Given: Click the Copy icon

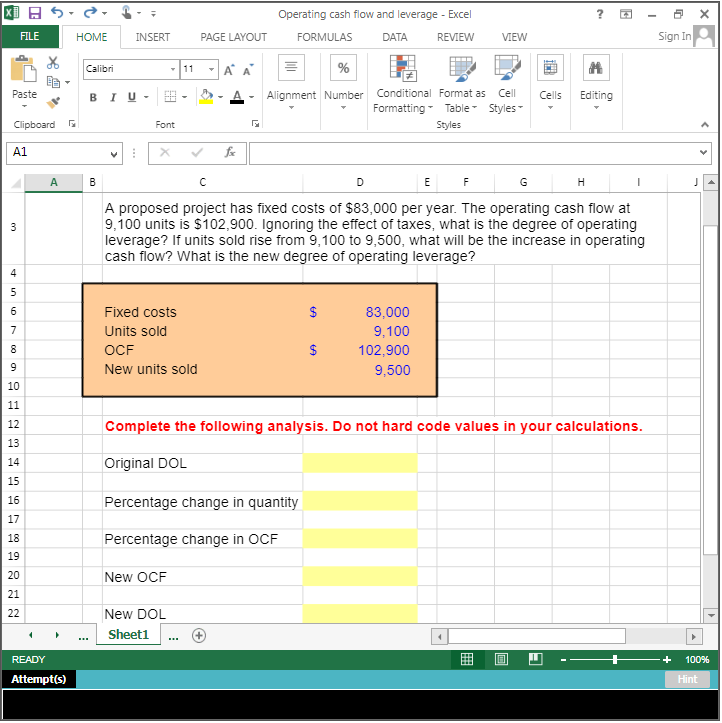Looking at the screenshot, I should [53, 82].
